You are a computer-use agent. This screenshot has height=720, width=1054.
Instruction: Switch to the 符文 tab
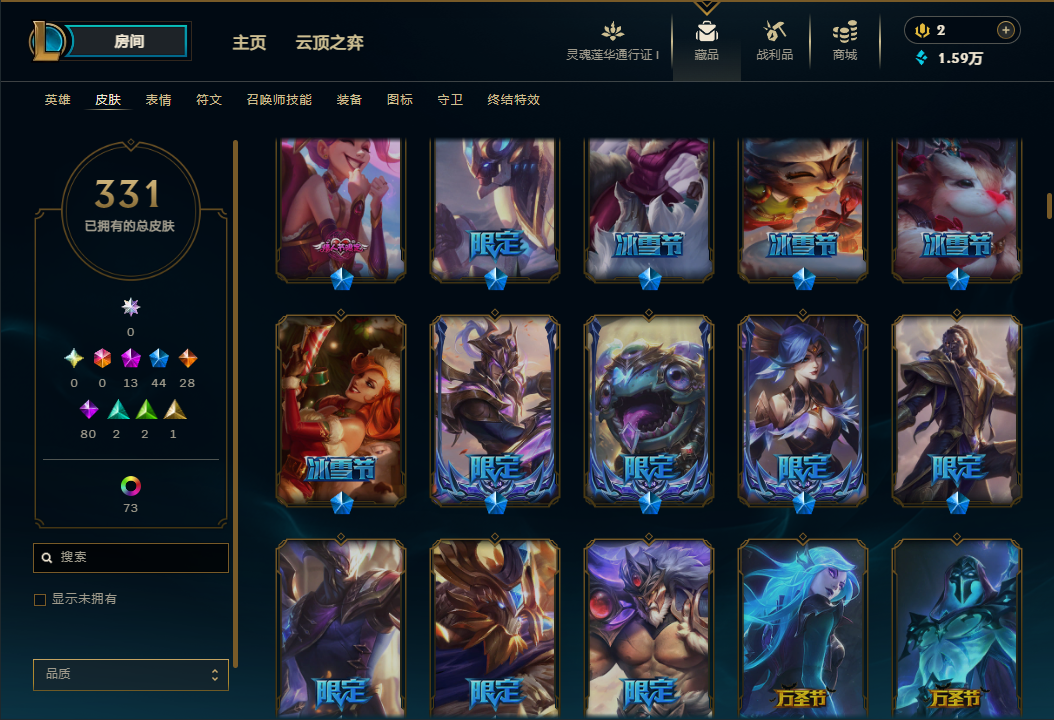click(209, 99)
